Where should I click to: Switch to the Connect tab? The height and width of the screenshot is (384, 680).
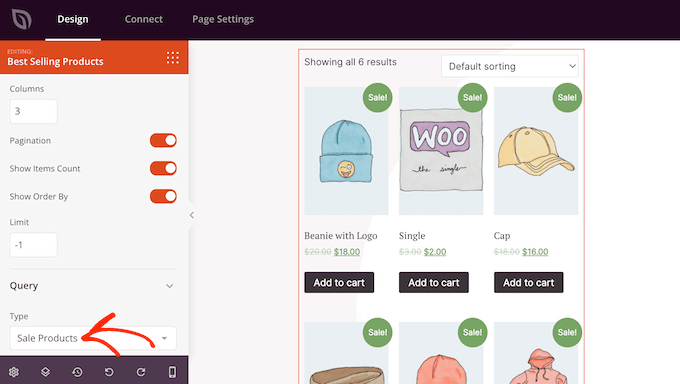tap(144, 19)
